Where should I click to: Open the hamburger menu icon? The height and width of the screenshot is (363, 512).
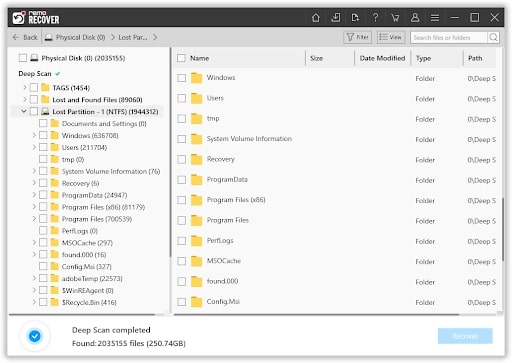[x=435, y=17]
